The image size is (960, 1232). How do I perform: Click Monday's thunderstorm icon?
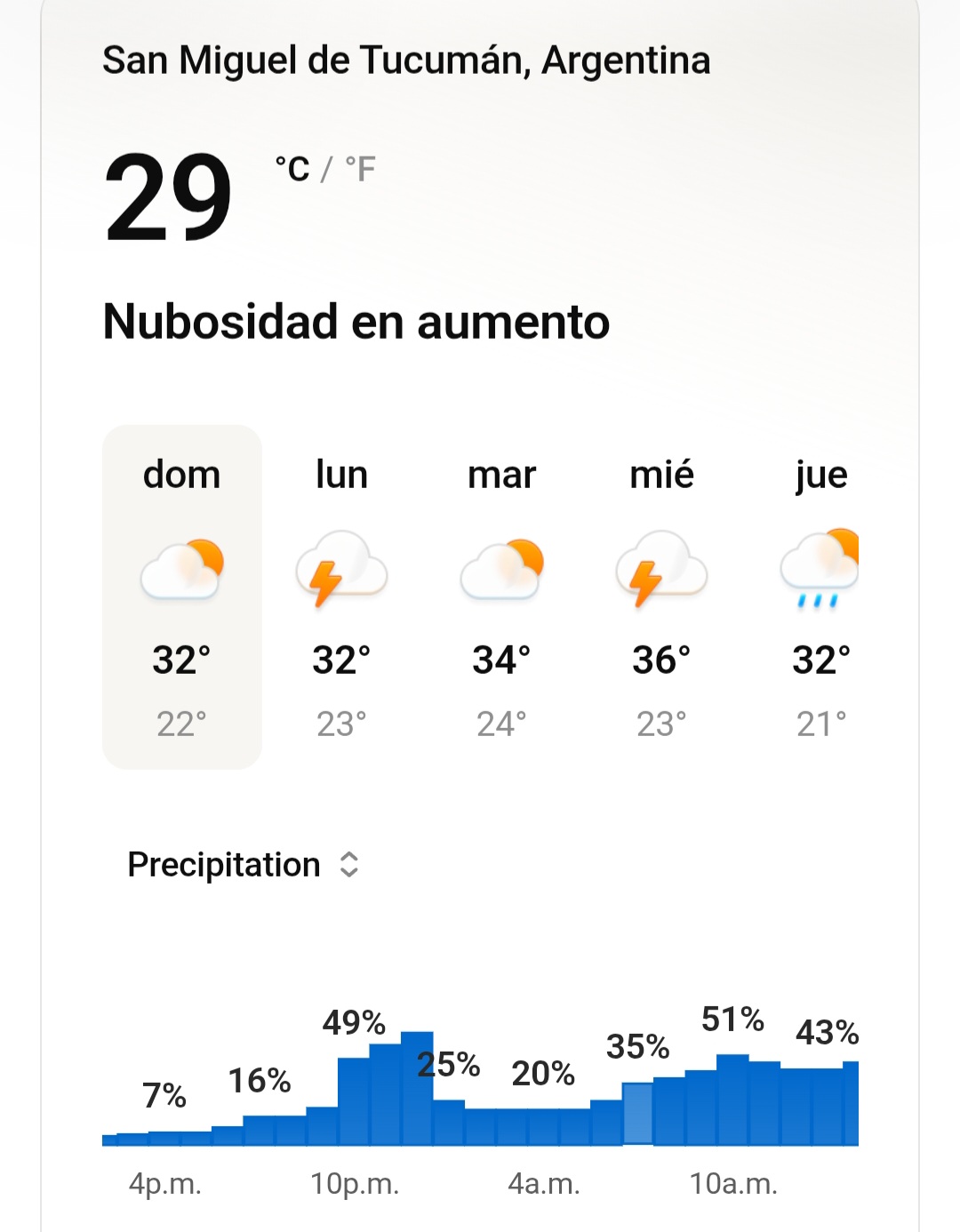pos(341,569)
